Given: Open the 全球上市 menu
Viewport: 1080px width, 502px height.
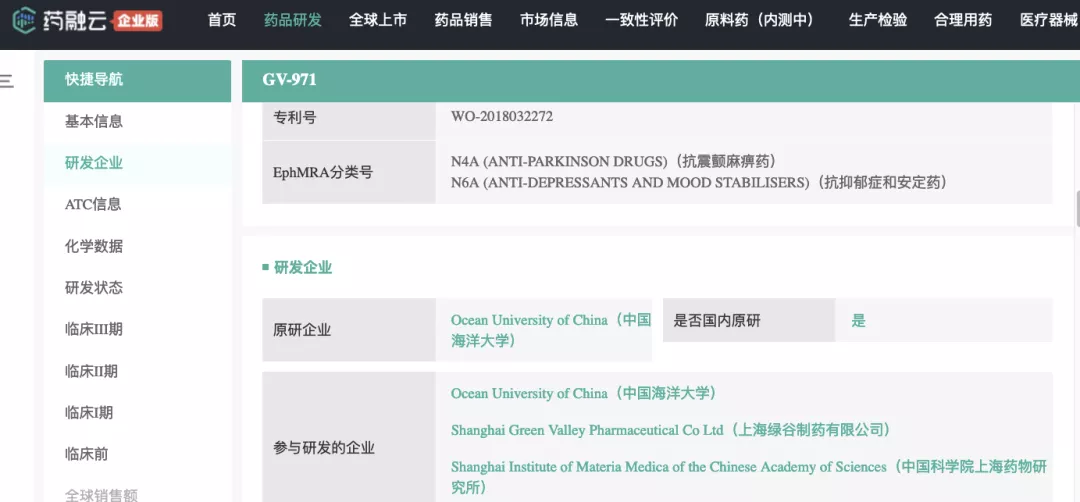Looking at the screenshot, I should pos(378,20).
